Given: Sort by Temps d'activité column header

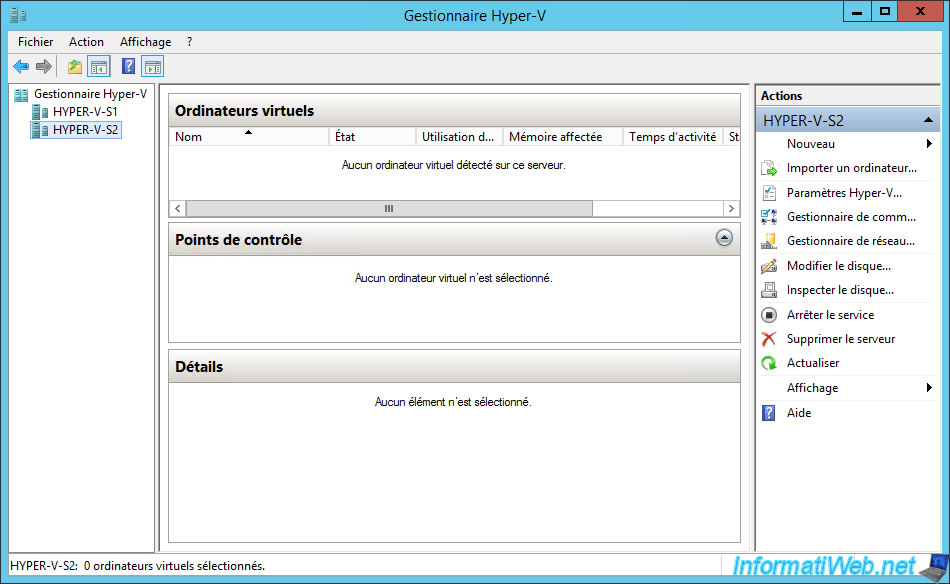Looking at the screenshot, I should (x=673, y=137).
